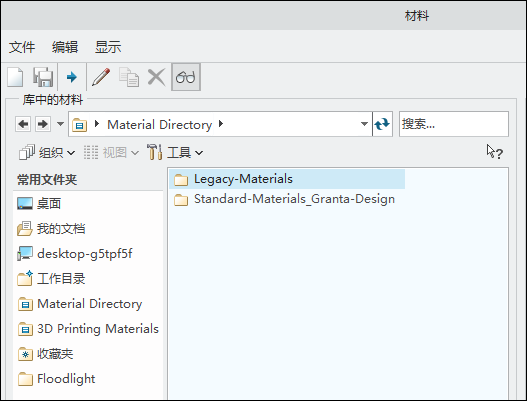The height and width of the screenshot is (401, 527).
Task: Click the delete X icon in toolbar
Action: coord(156,77)
